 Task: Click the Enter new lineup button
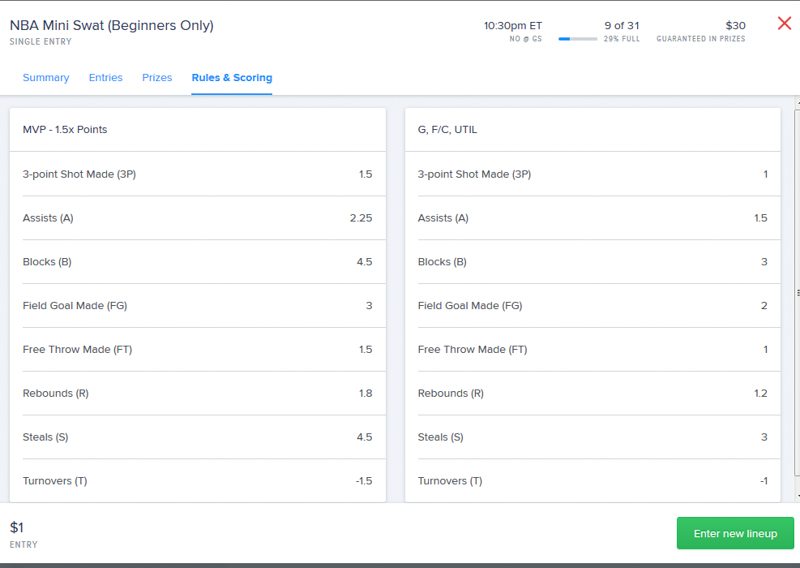point(735,533)
